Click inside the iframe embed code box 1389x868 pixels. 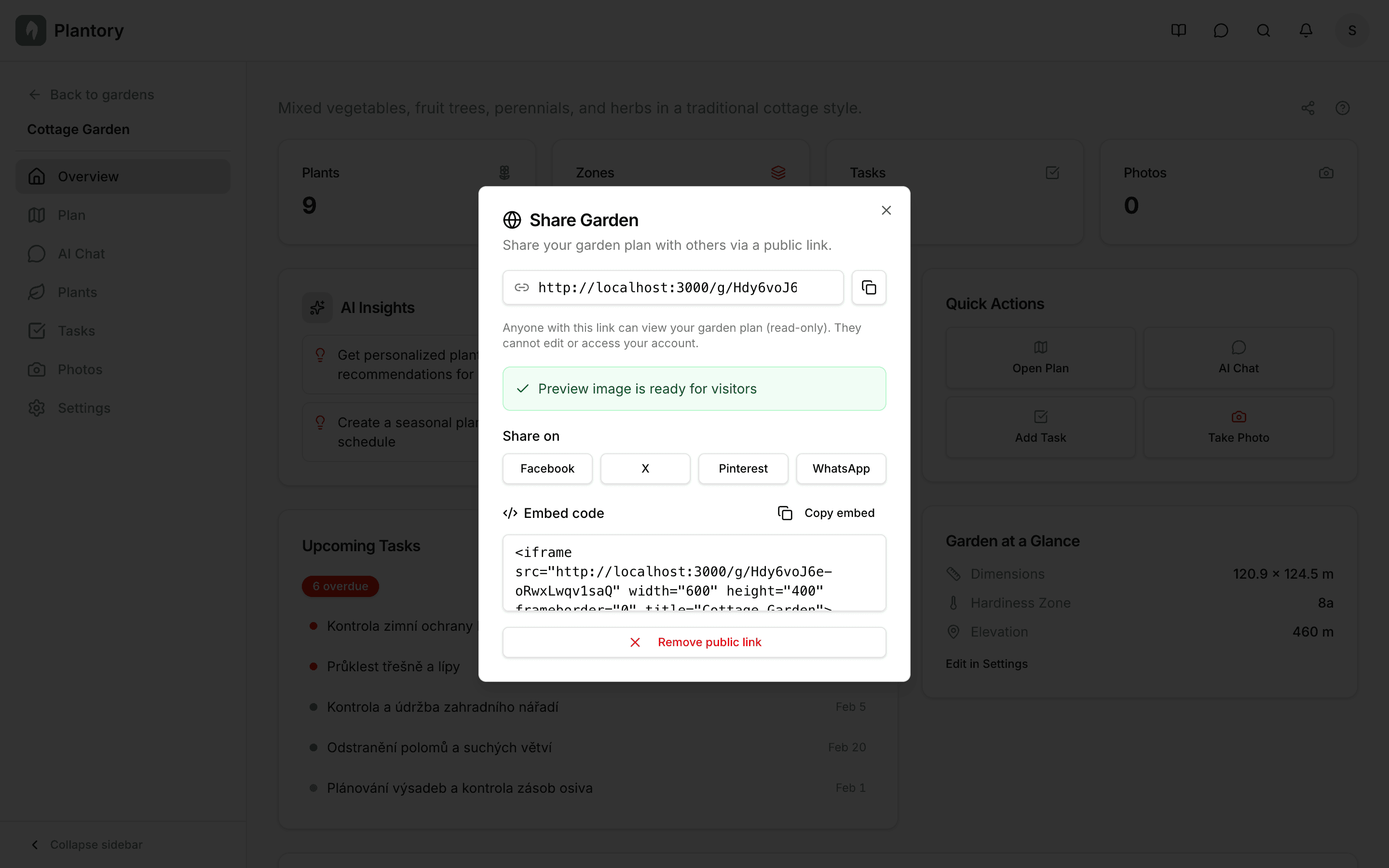point(694,573)
